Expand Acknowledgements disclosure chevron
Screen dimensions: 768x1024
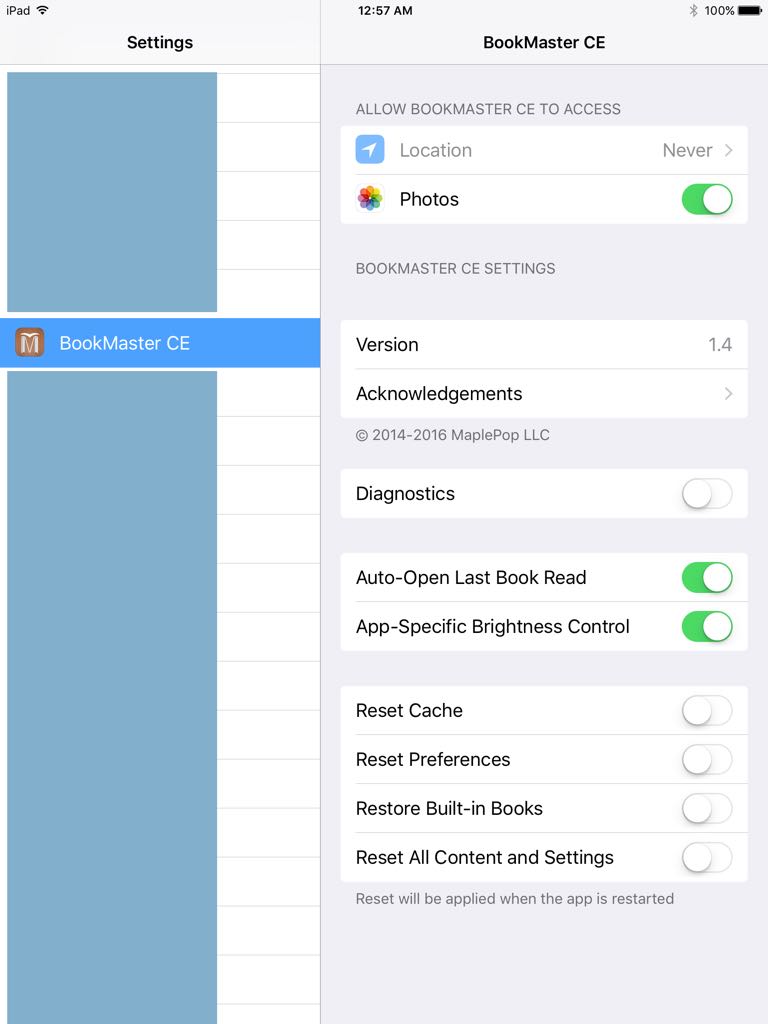728,394
